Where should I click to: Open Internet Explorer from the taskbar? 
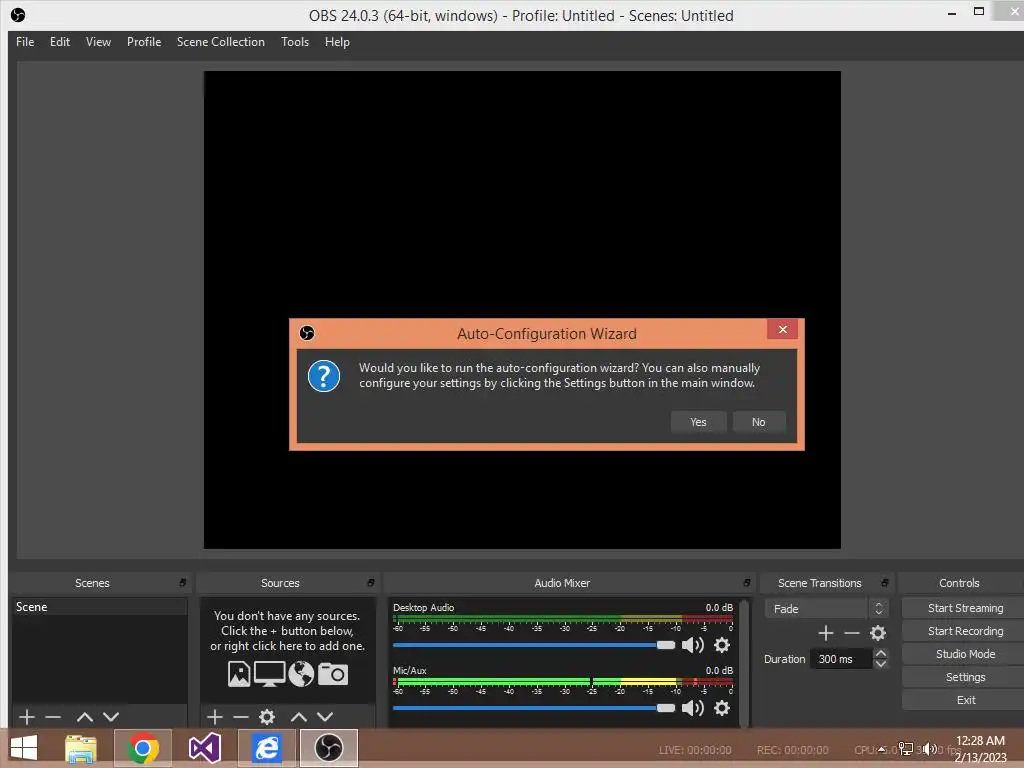click(x=266, y=748)
